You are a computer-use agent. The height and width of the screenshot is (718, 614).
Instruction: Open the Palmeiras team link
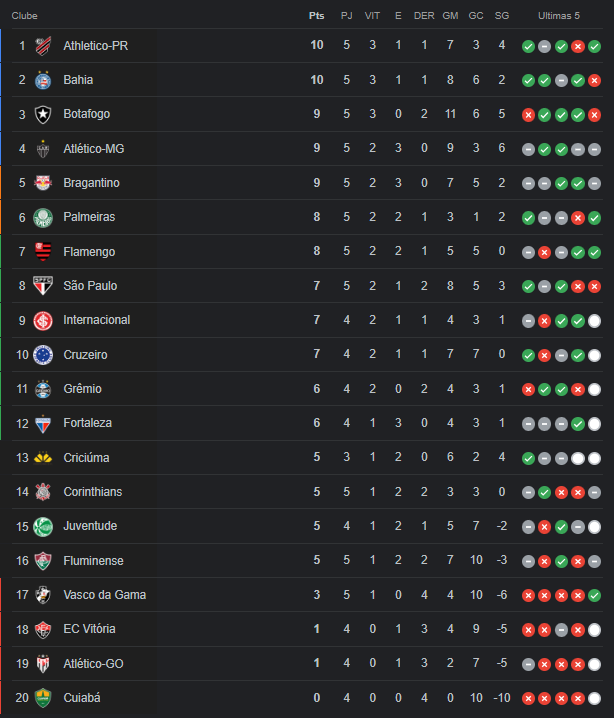pos(89,217)
